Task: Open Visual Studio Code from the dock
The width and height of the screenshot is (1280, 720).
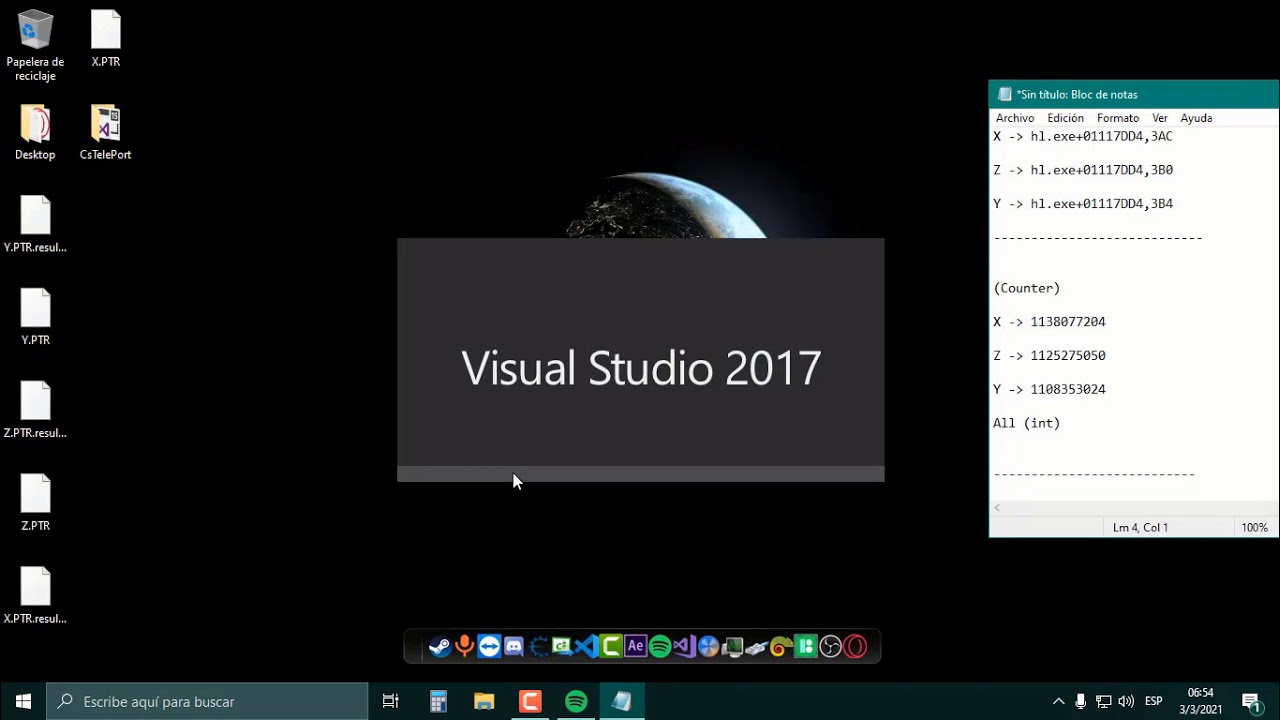Action: (587, 647)
